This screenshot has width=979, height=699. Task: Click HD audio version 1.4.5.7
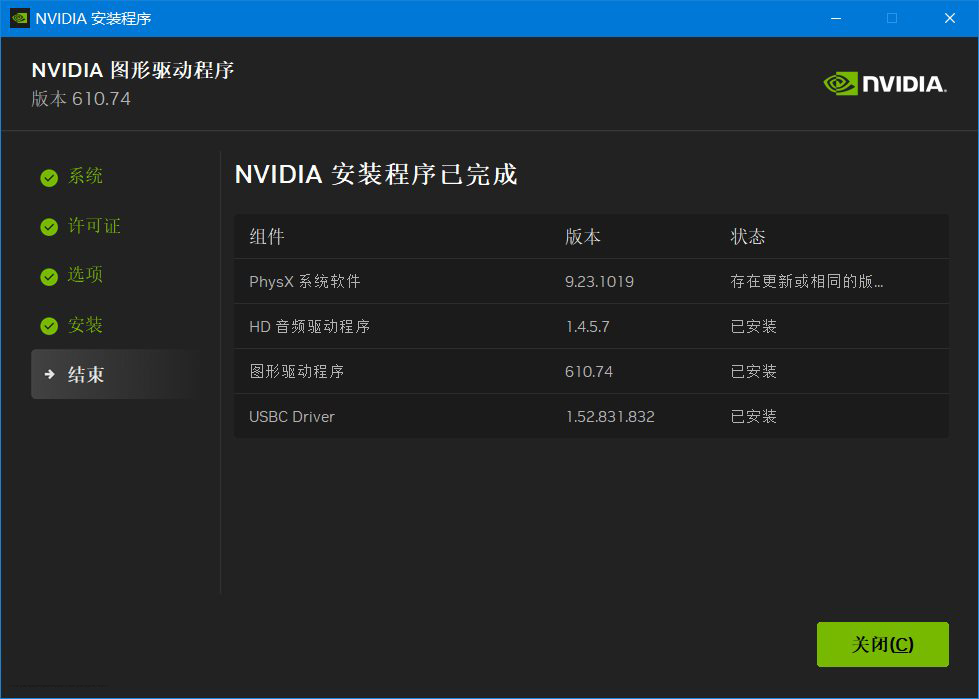point(588,326)
